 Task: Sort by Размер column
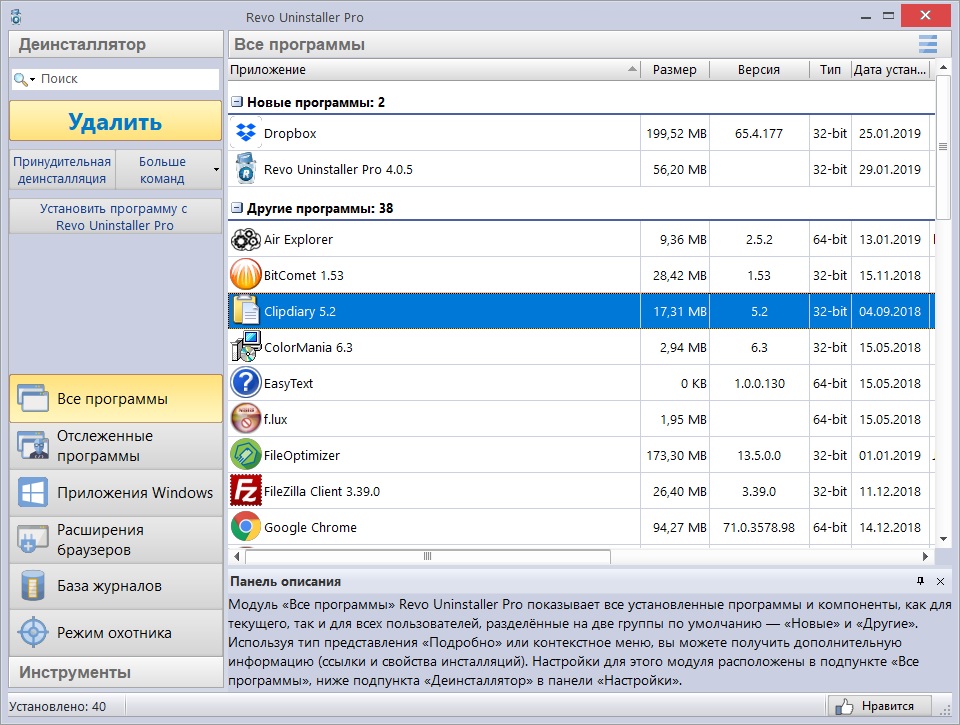point(675,69)
